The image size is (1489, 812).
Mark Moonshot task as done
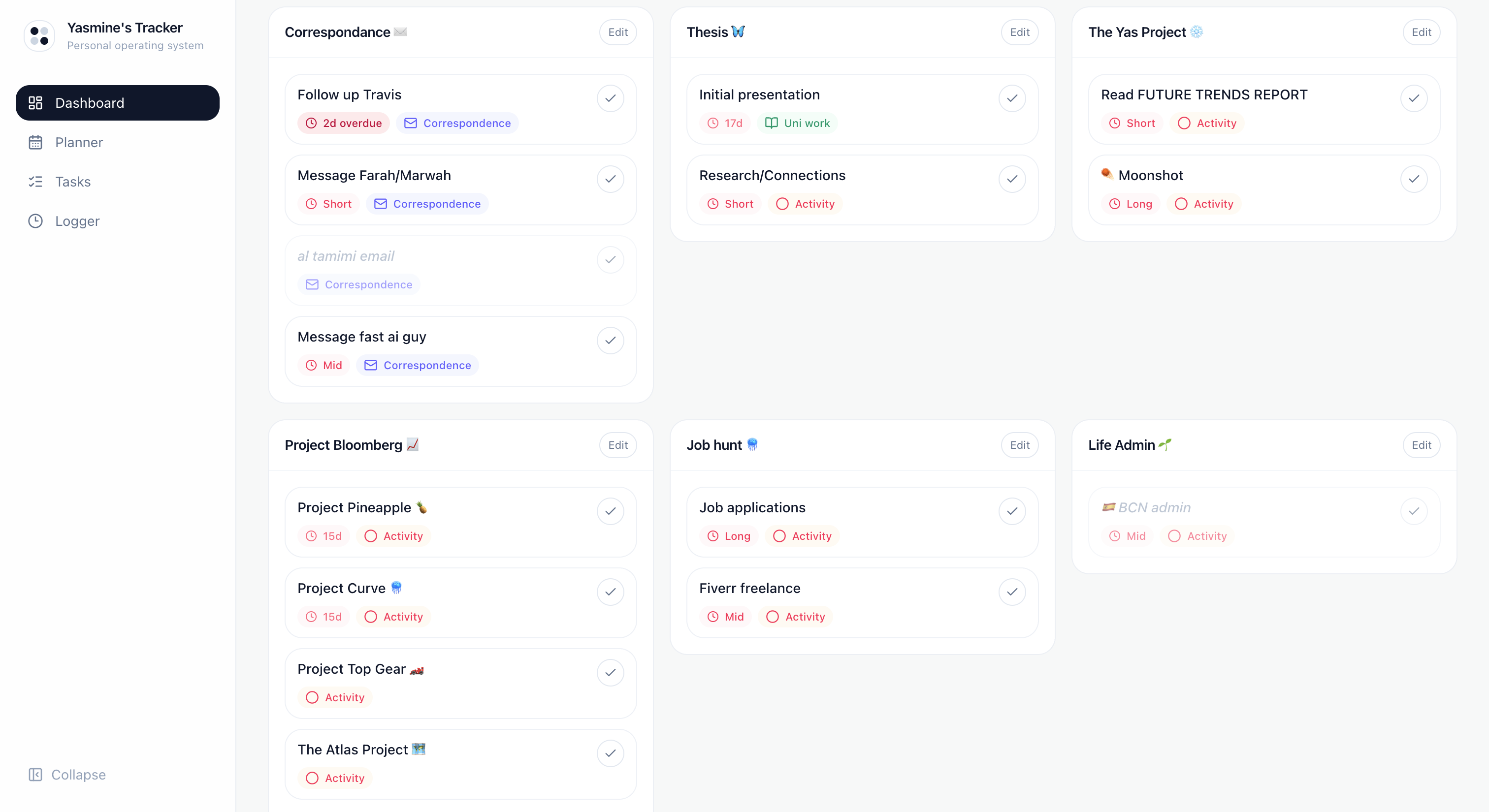click(x=1413, y=179)
